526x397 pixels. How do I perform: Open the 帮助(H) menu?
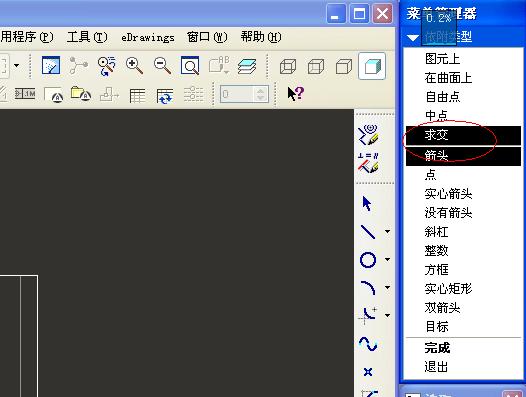point(261,37)
